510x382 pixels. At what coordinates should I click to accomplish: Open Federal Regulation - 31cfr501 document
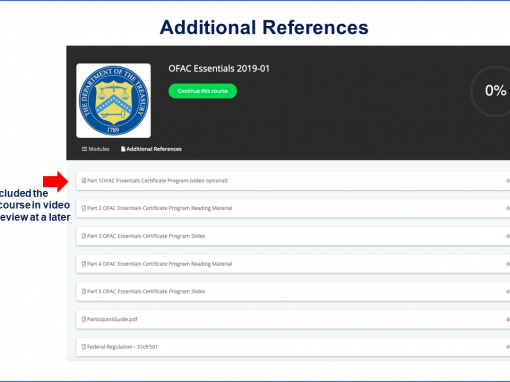coord(293,347)
